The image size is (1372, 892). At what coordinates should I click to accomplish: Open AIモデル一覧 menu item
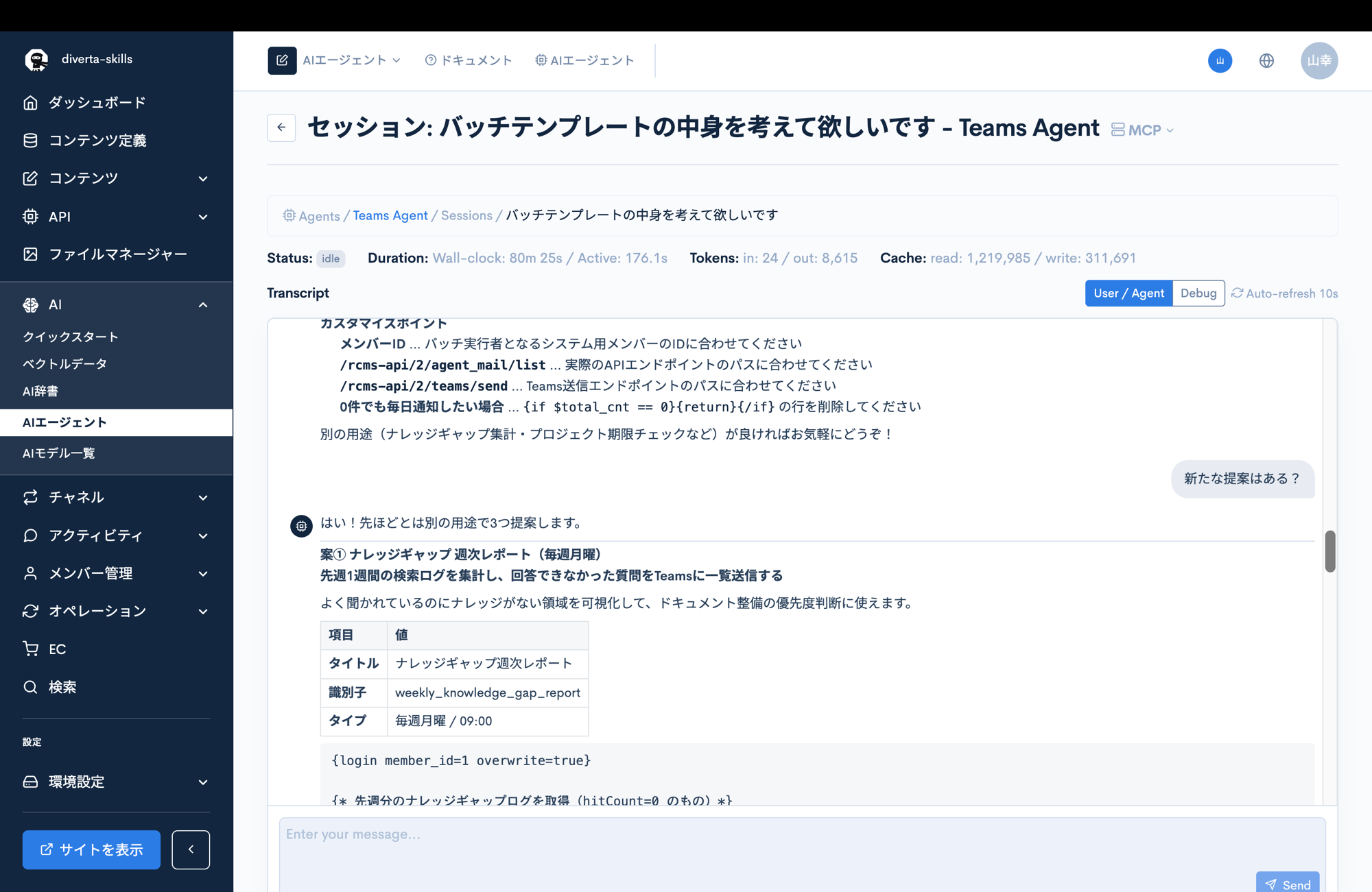[x=59, y=453]
